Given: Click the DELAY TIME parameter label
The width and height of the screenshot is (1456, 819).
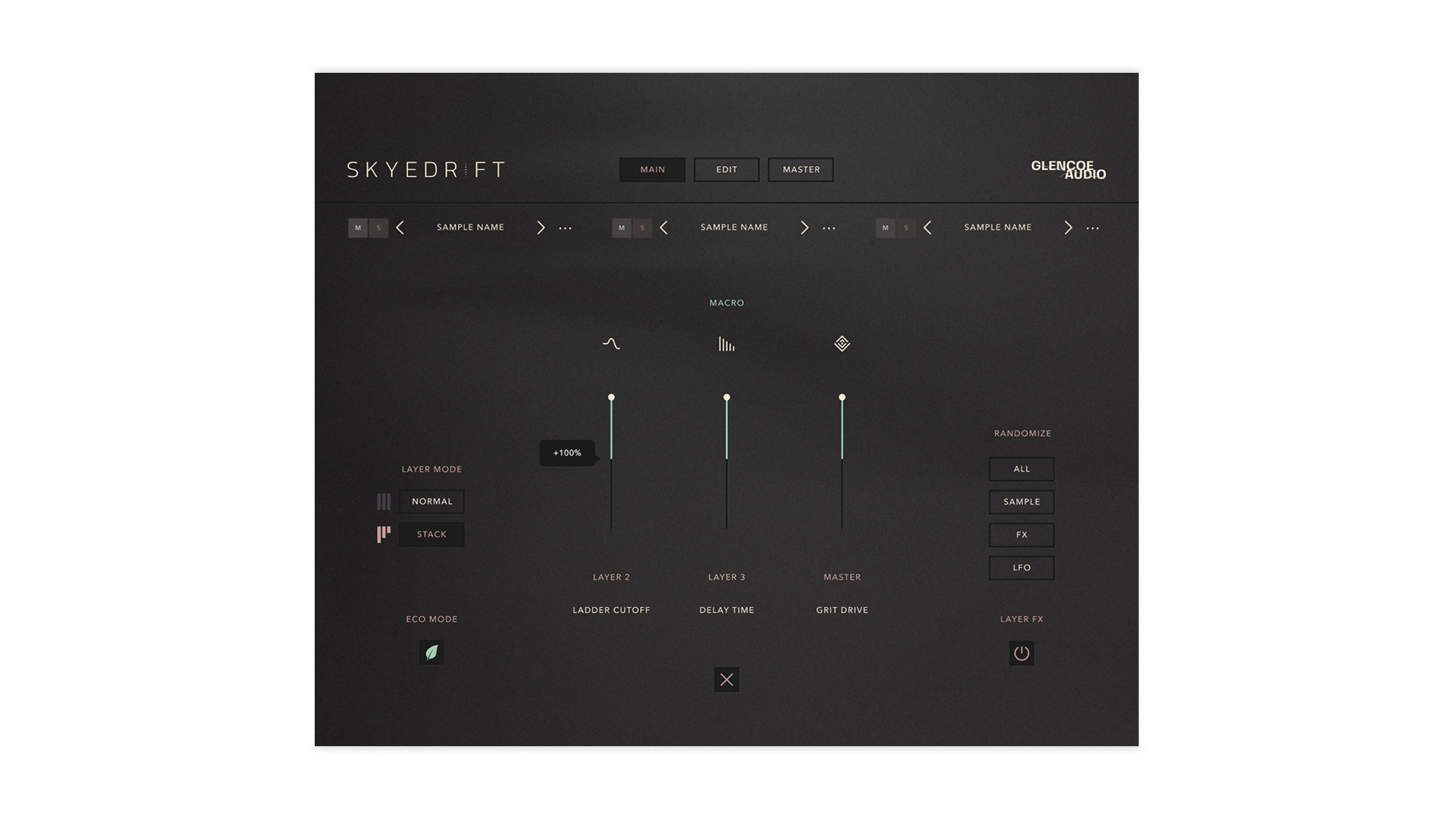Looking at the screenshot, I should click(x=726, y=610).
